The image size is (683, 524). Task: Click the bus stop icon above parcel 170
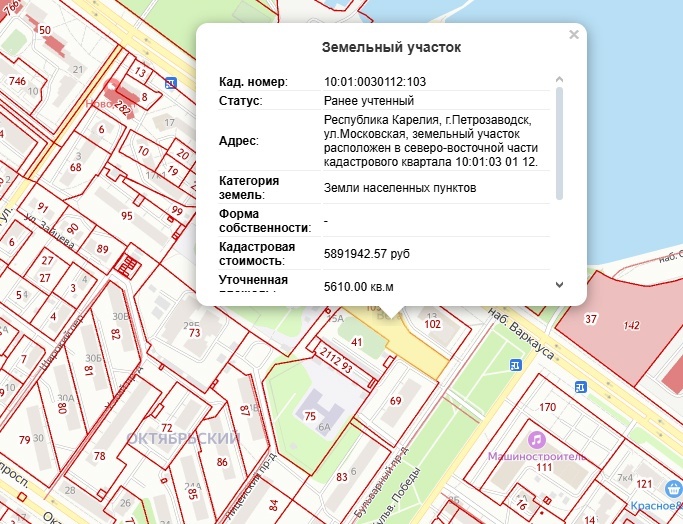(x=580, y=386)
